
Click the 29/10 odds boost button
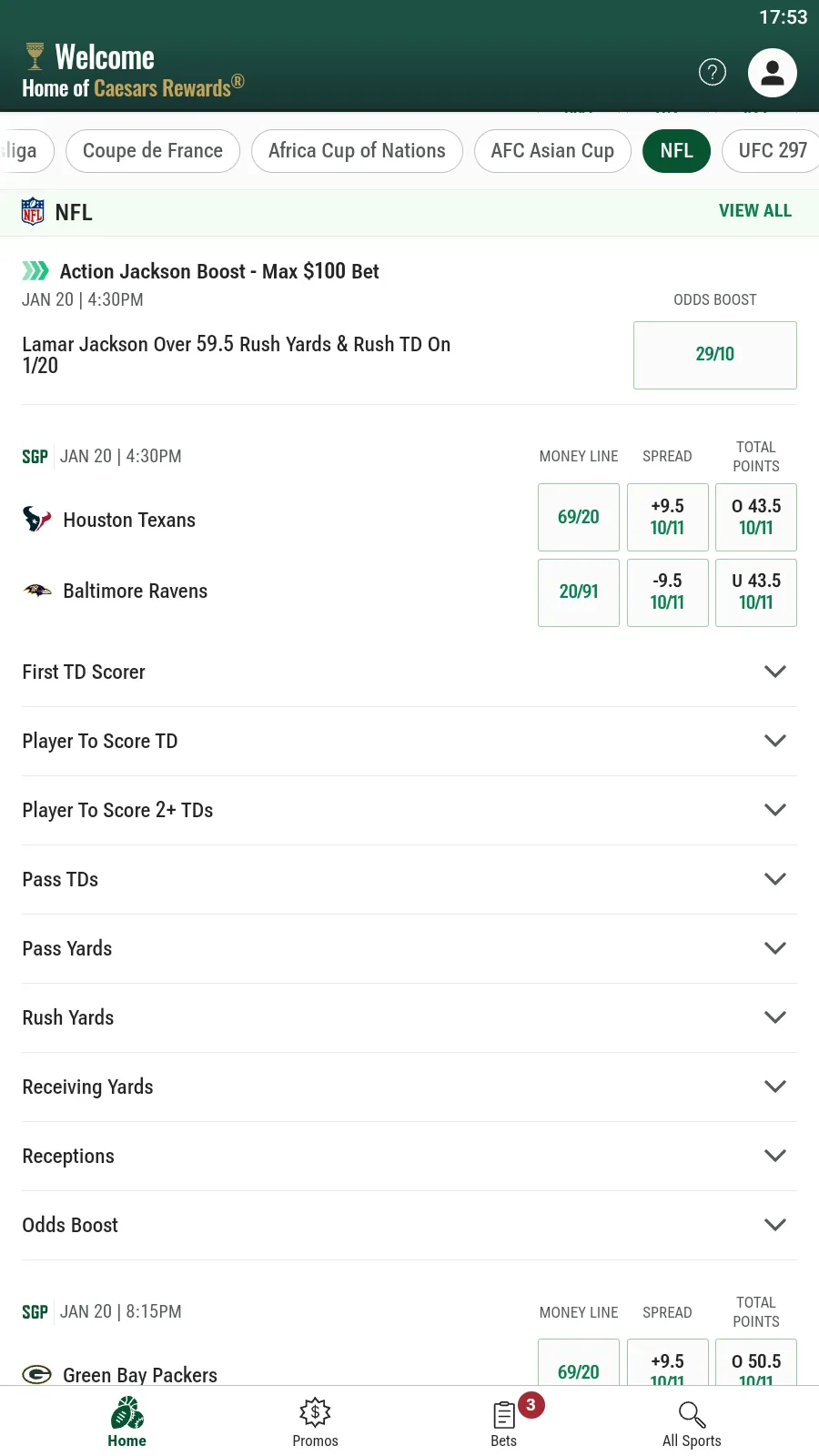coord(714,355)
